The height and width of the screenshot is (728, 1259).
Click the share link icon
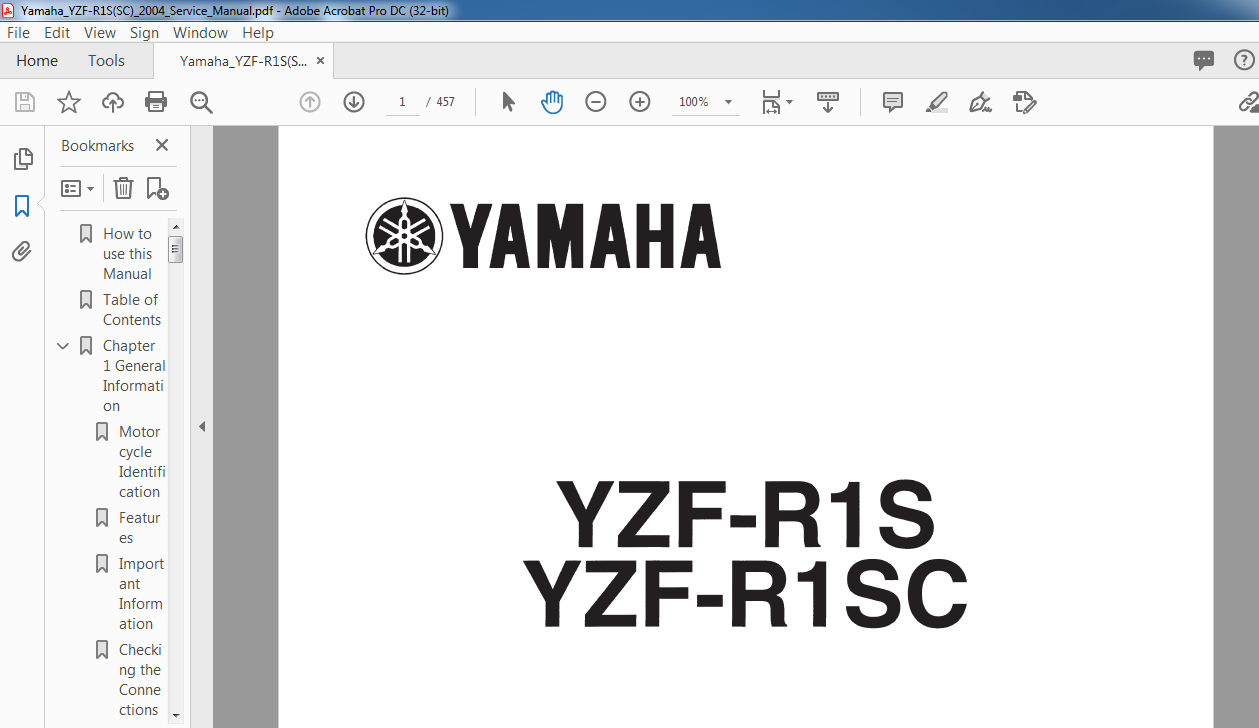pos(1248,102)
